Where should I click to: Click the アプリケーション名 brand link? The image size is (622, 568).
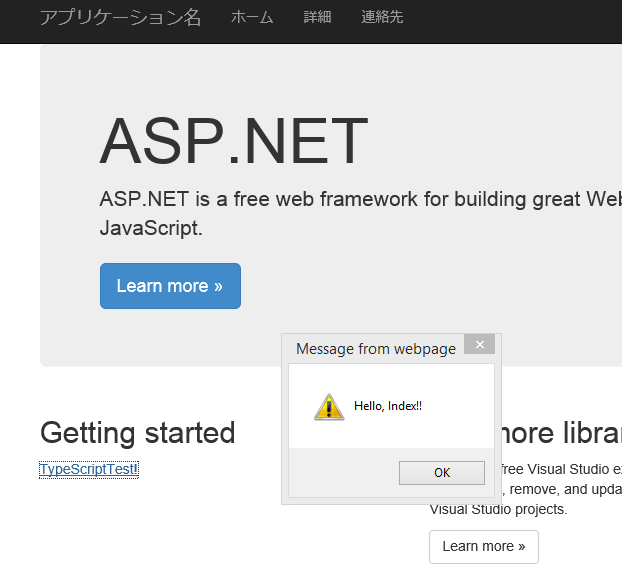[x=120, y=17]
